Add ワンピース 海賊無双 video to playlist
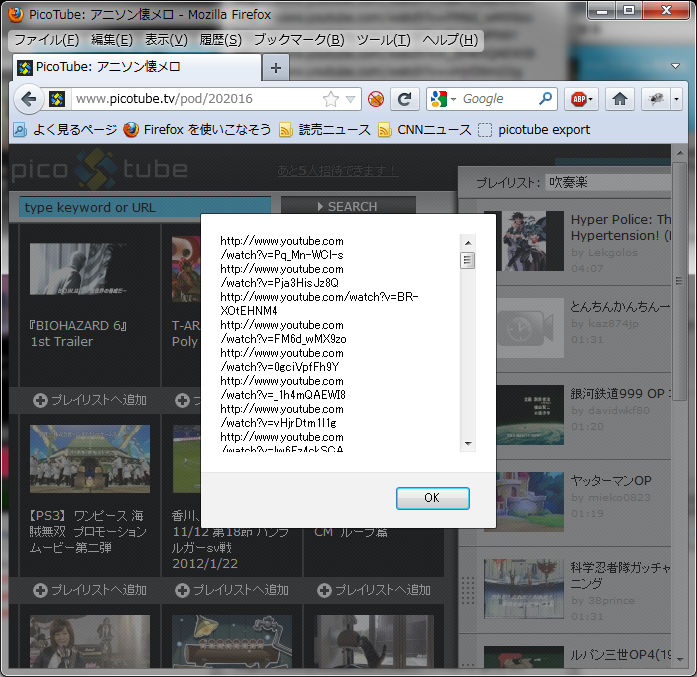This screenshot has height=677, width=697. coord(89,590)
